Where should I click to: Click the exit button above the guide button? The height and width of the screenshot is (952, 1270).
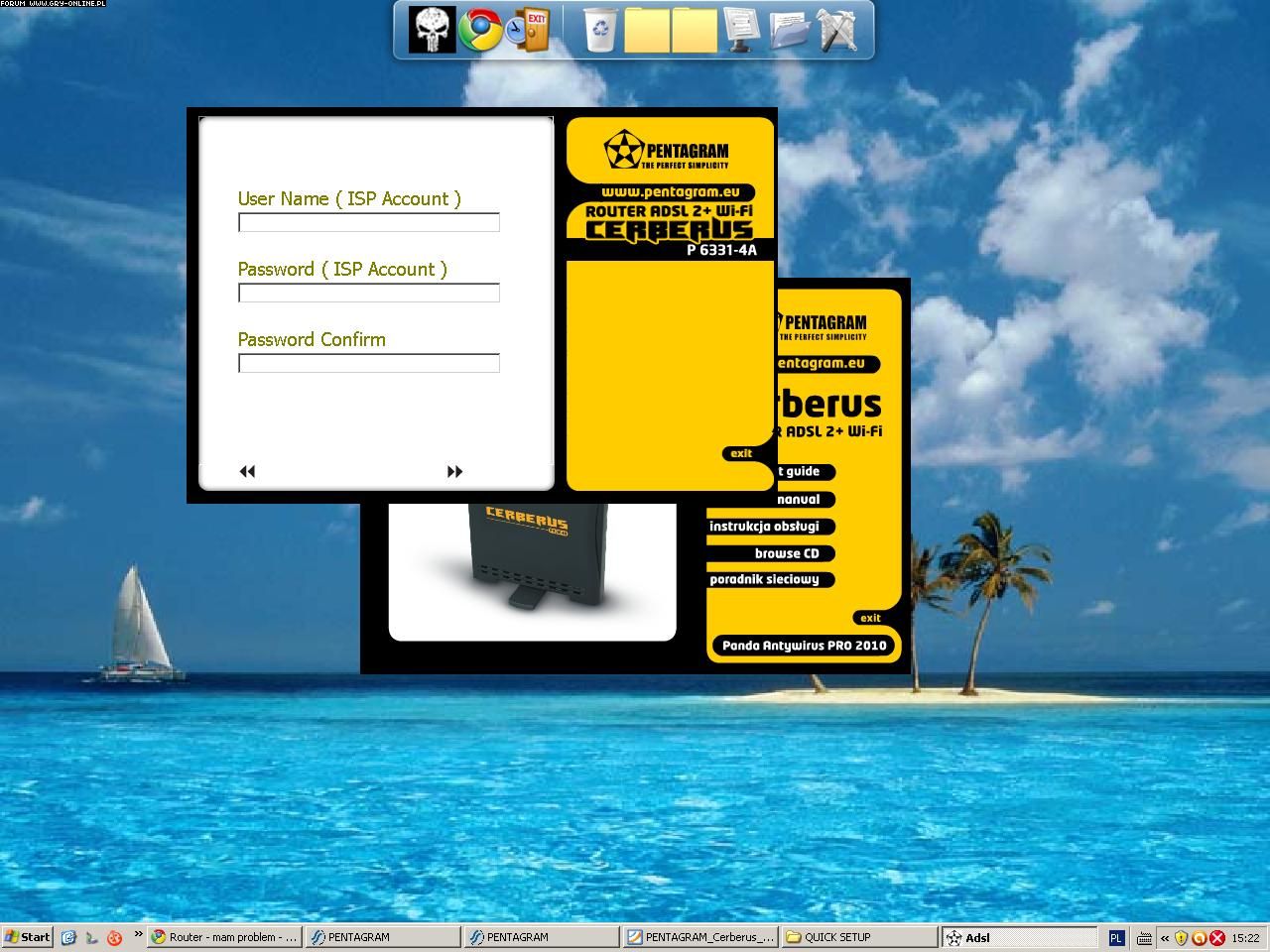(741, 453)
